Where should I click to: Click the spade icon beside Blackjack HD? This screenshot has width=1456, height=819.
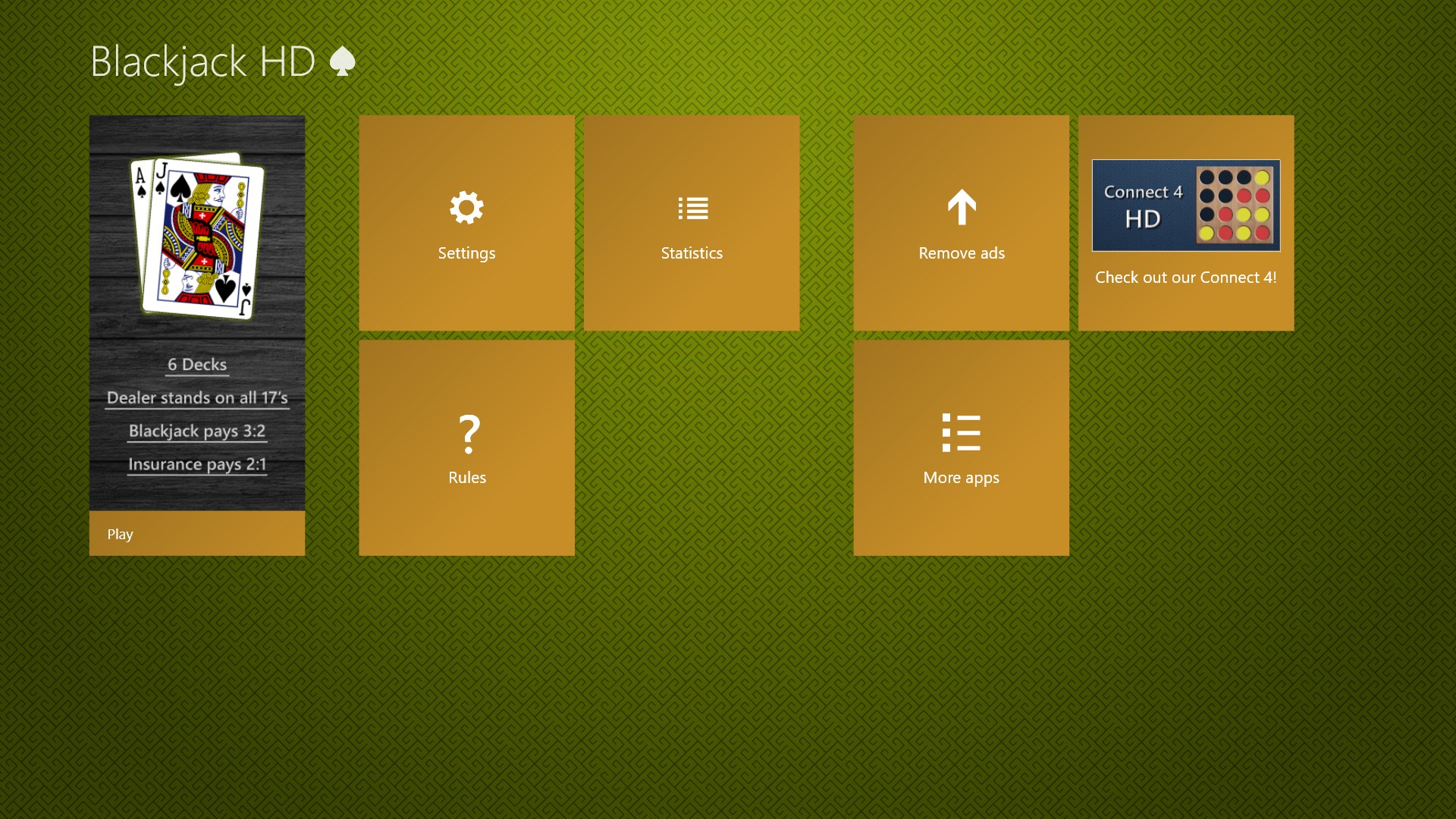click(x=343, y=61)
